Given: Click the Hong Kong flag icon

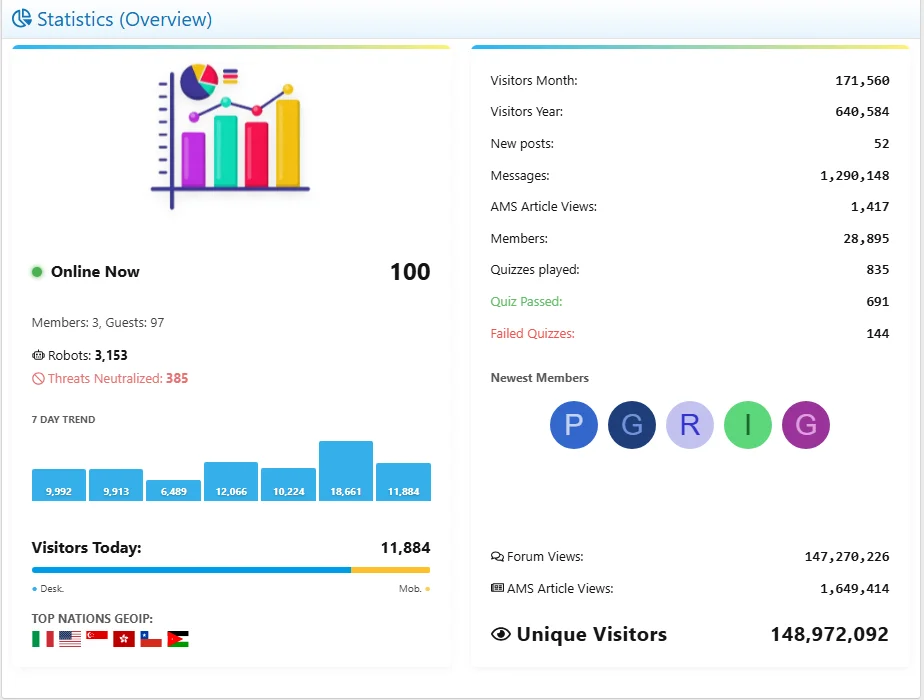Looking at the screenshot, I should [x=124, y=638].
